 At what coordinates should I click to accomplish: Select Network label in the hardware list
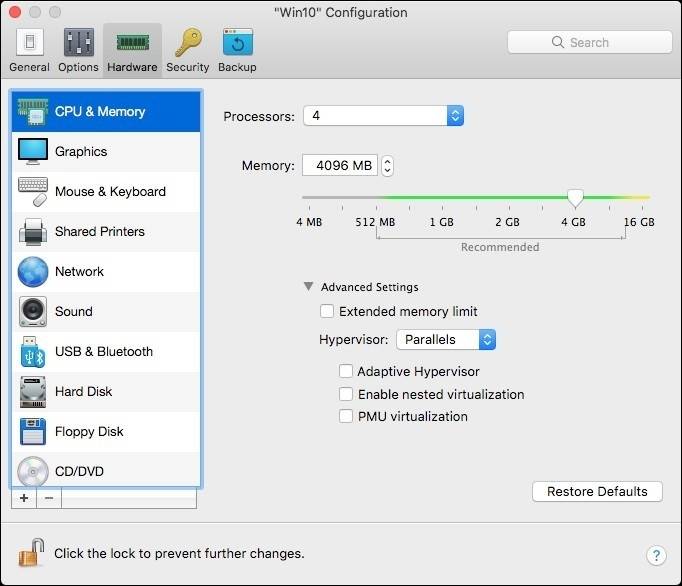[79, 271]
